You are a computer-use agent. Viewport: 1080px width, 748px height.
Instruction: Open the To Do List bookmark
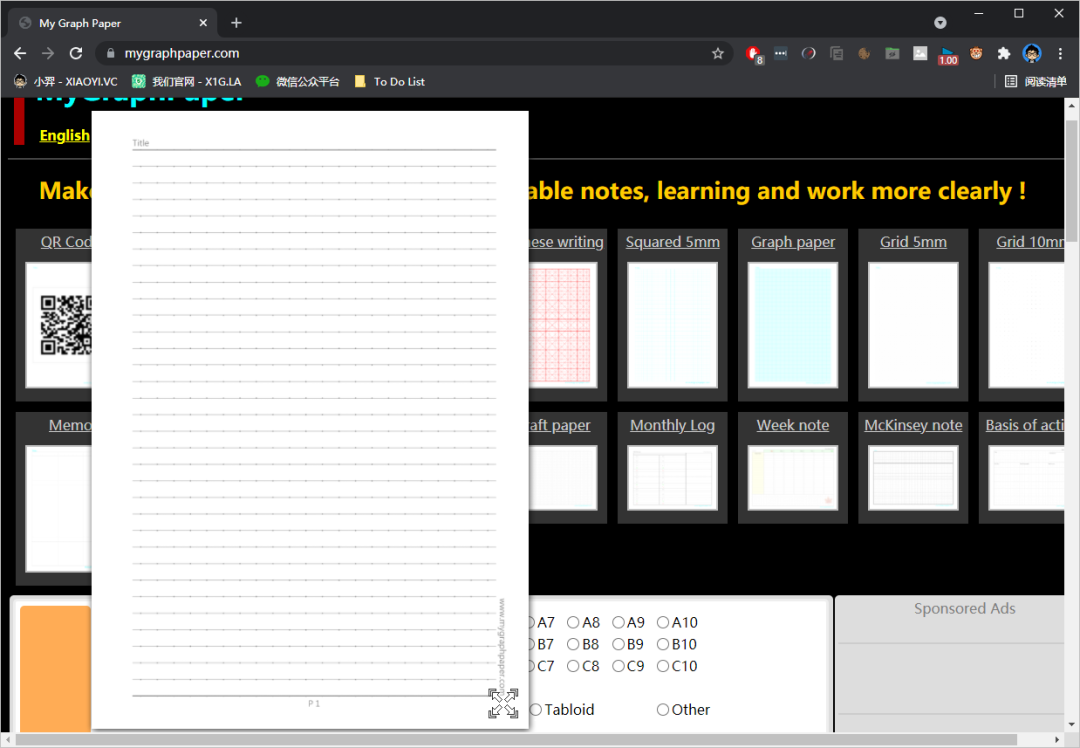point(399,82)
